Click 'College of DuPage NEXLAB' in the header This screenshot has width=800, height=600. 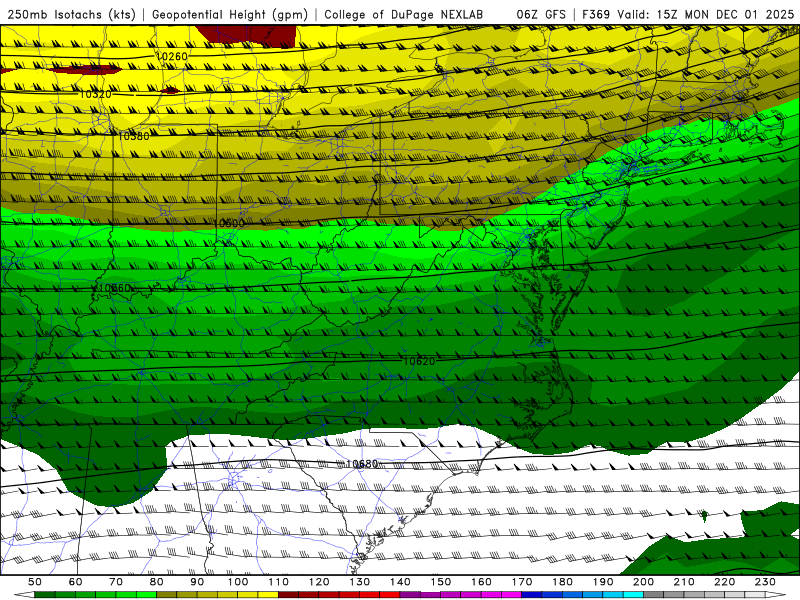[404, 14]
